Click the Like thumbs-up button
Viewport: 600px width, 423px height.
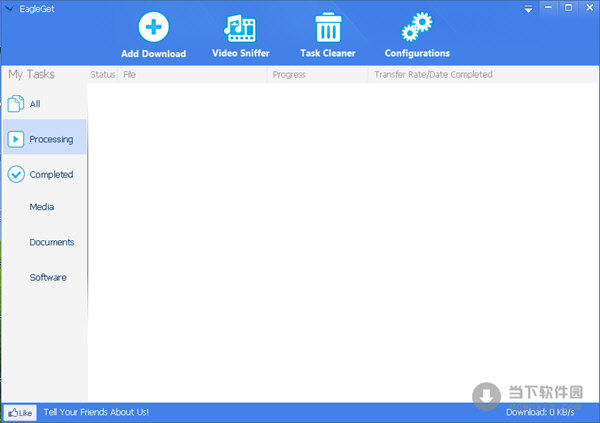(x=20, y=413)
